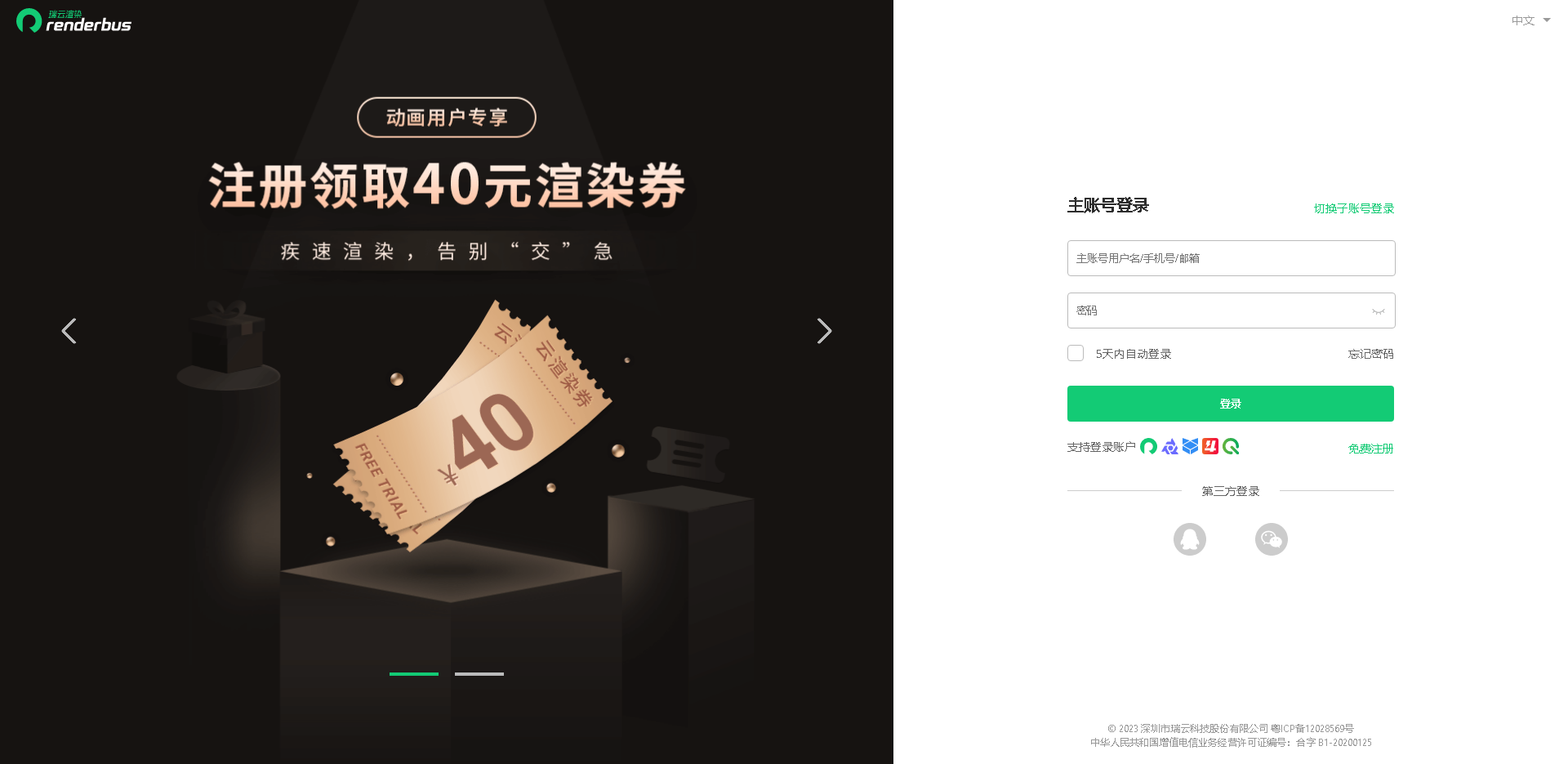Click the green Renderbus supported account icon
Viewport: 1568px width, 764px height.
click(x=1149, y=446)
